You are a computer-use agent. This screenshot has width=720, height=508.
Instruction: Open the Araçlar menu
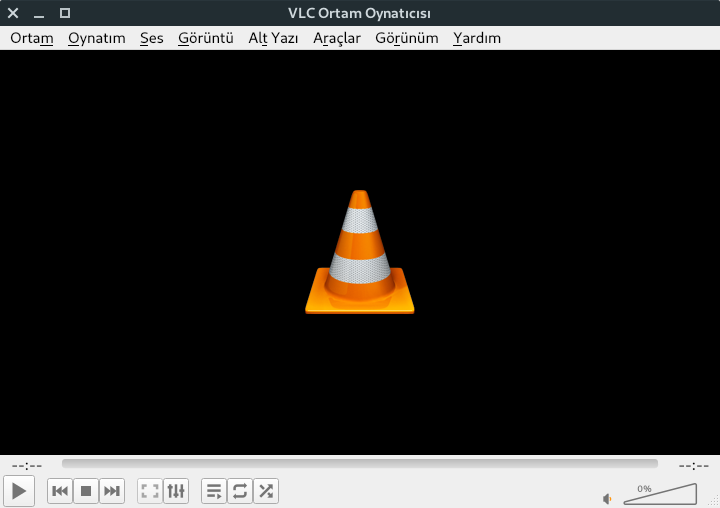[x=337, y=38]
